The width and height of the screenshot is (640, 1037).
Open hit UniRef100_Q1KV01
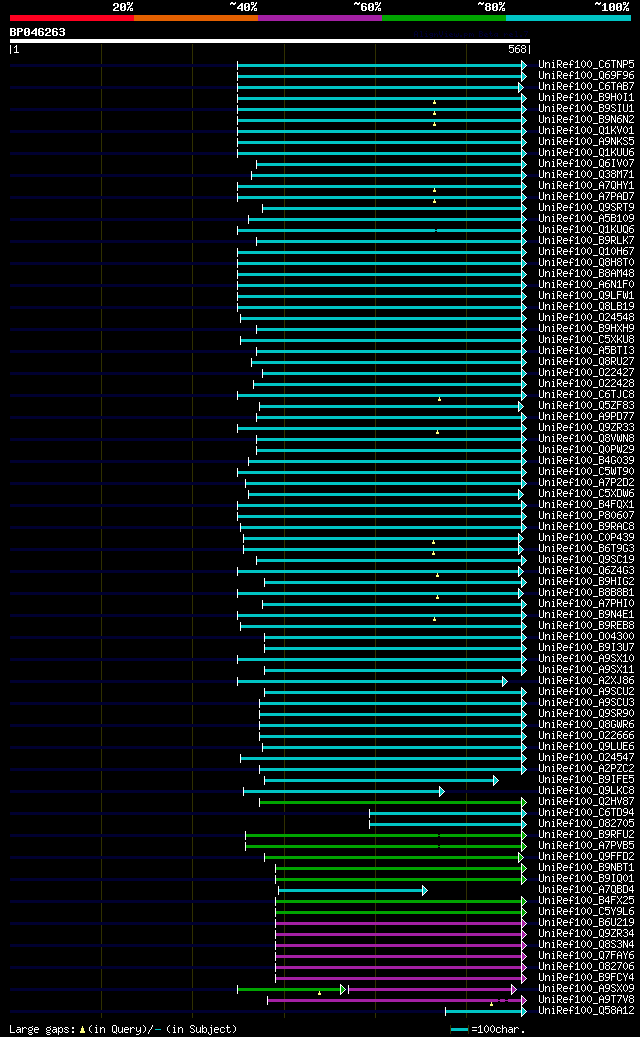pyautogui.click(x=586, y=130)
